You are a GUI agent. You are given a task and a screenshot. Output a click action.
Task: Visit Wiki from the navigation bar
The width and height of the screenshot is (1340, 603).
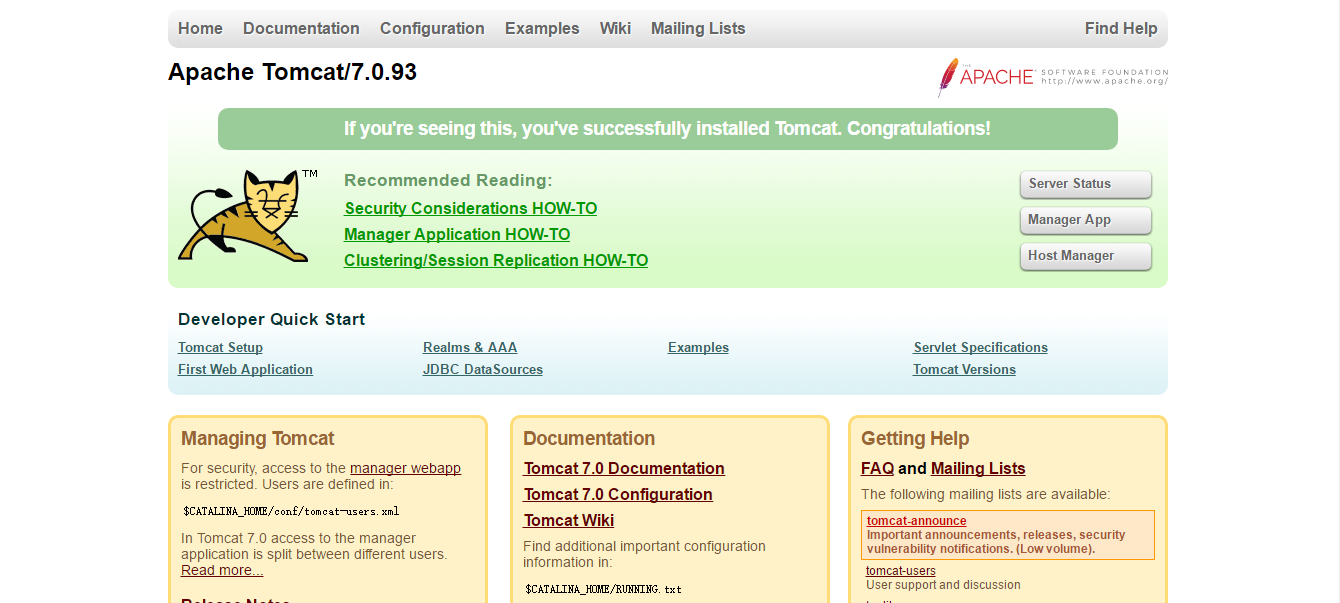(615, 28)
